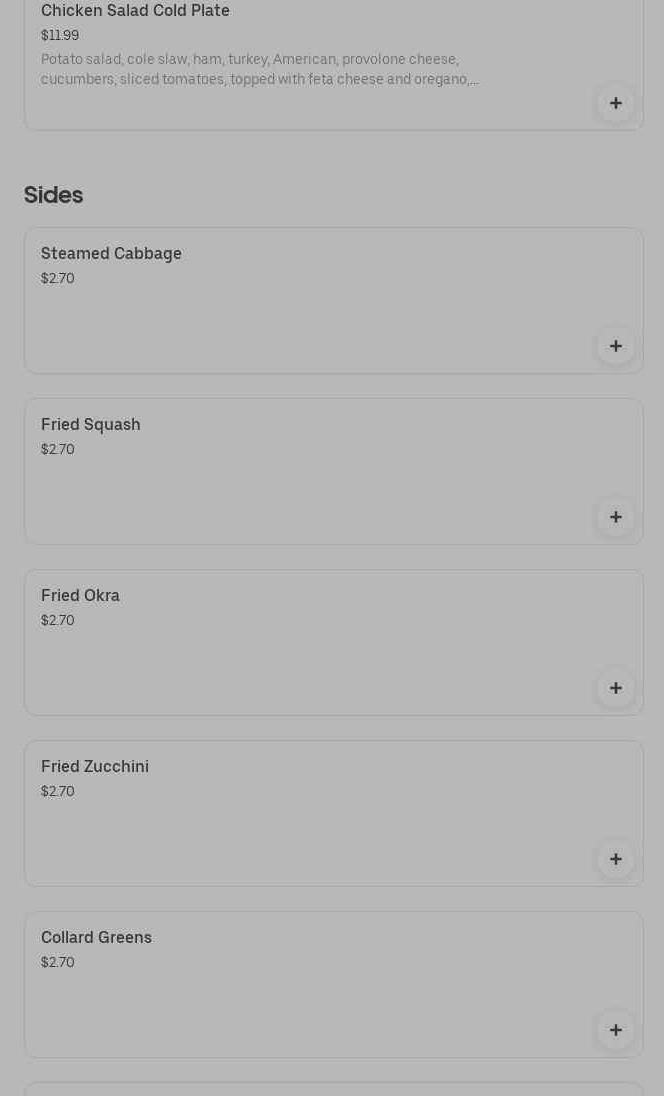This screenshot has height=1096, width=664.
Task: Open the Fried Squash item title
Action: click(x=91, y=425)
